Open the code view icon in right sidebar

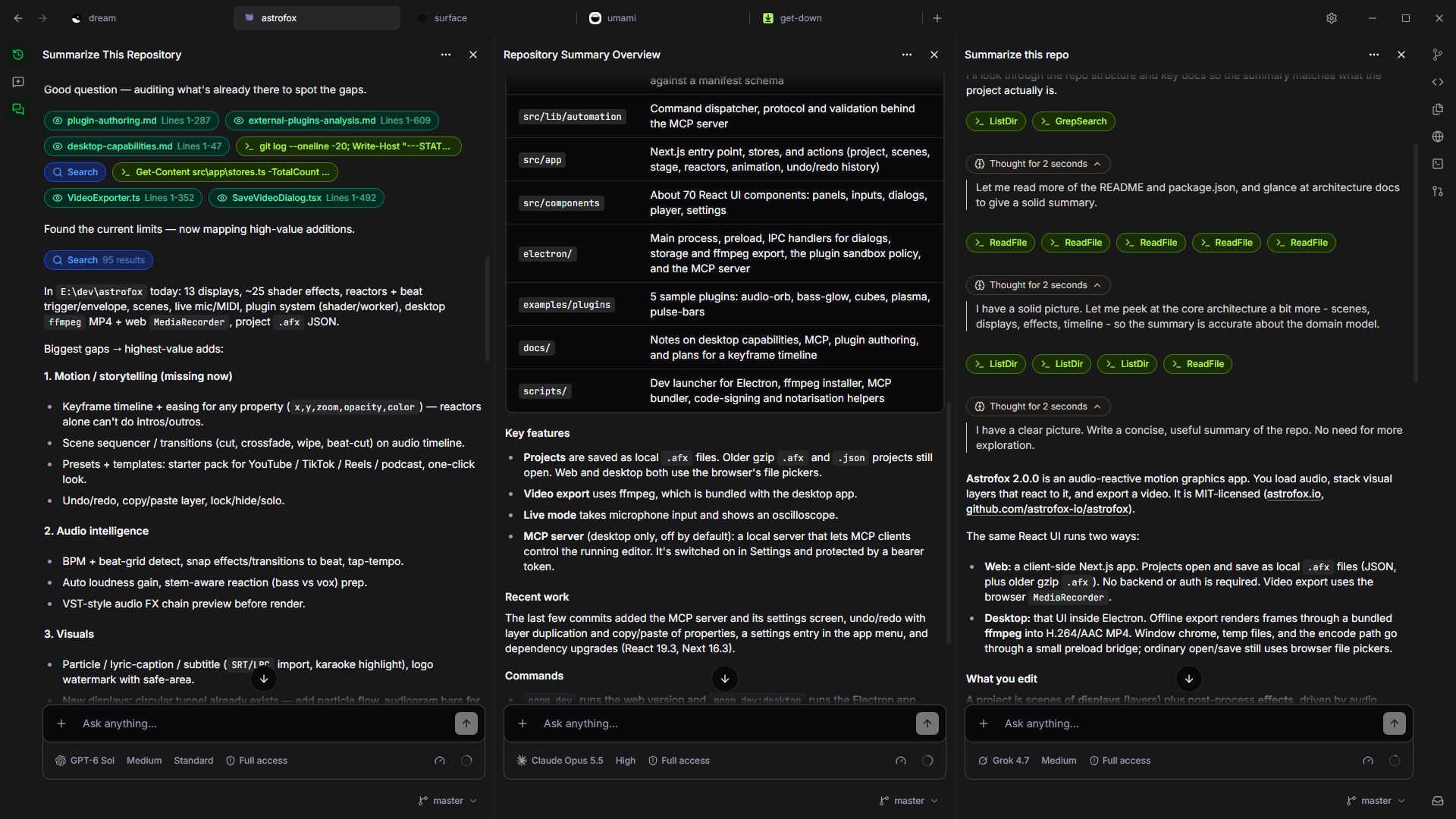(x=1438, y=82)
